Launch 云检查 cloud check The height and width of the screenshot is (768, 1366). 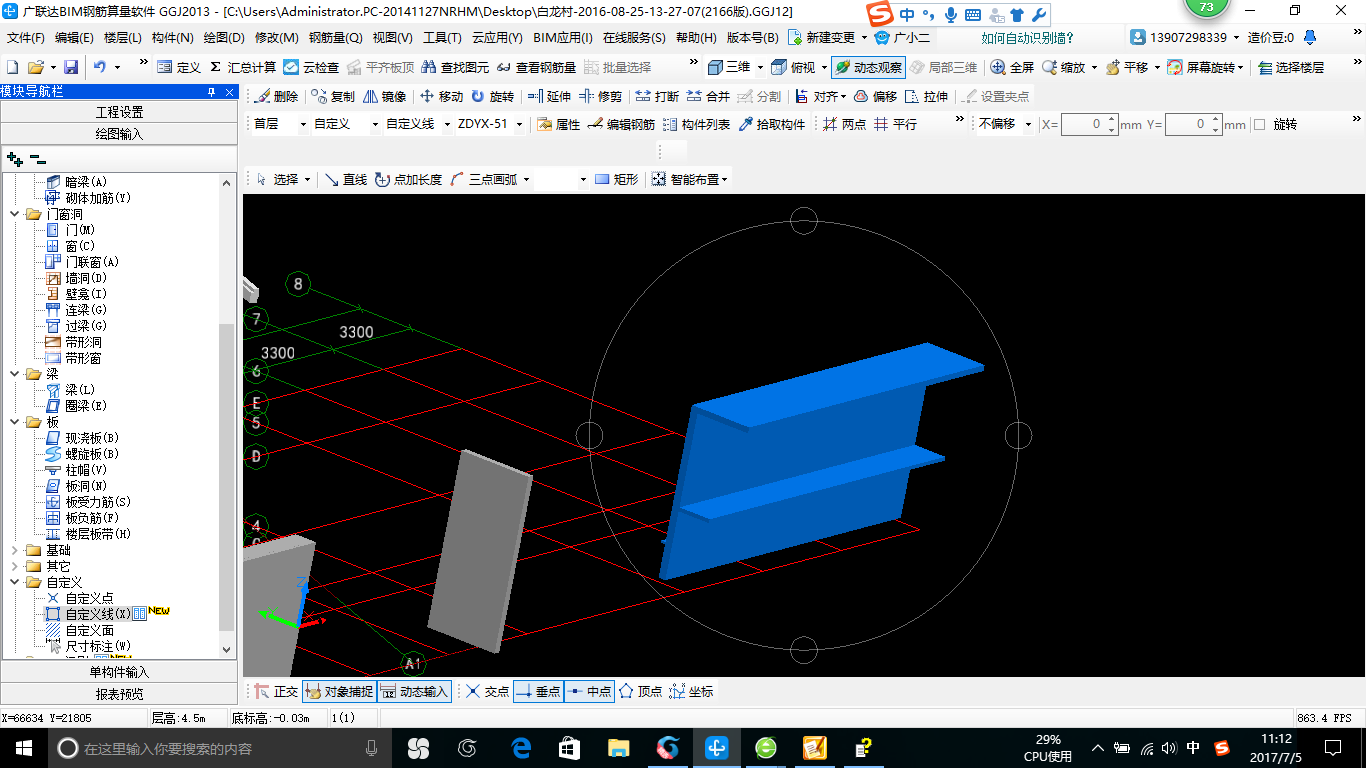[x=311, y=67]
